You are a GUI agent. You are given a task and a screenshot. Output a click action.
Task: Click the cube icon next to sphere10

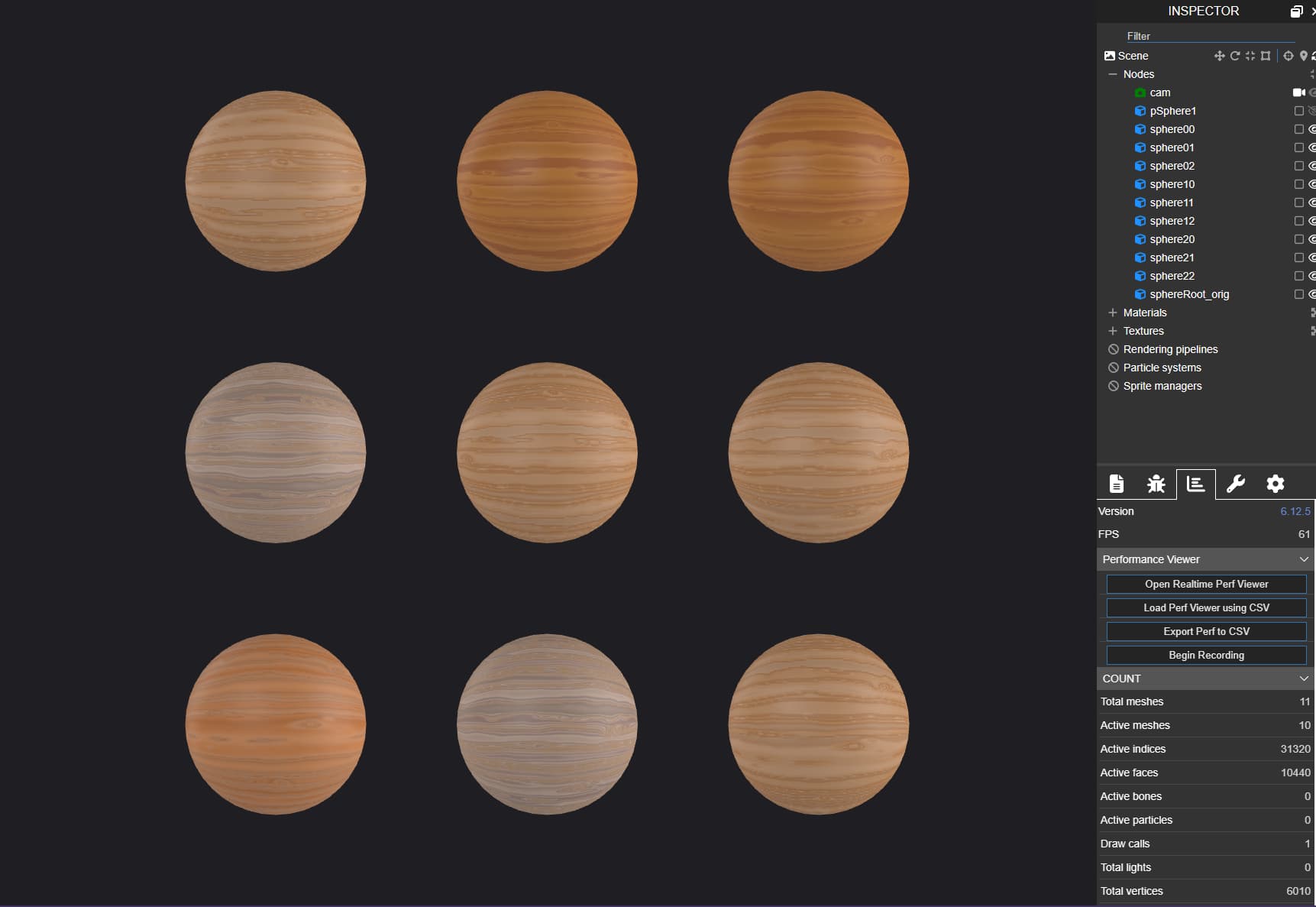(x=1140, y=184)
